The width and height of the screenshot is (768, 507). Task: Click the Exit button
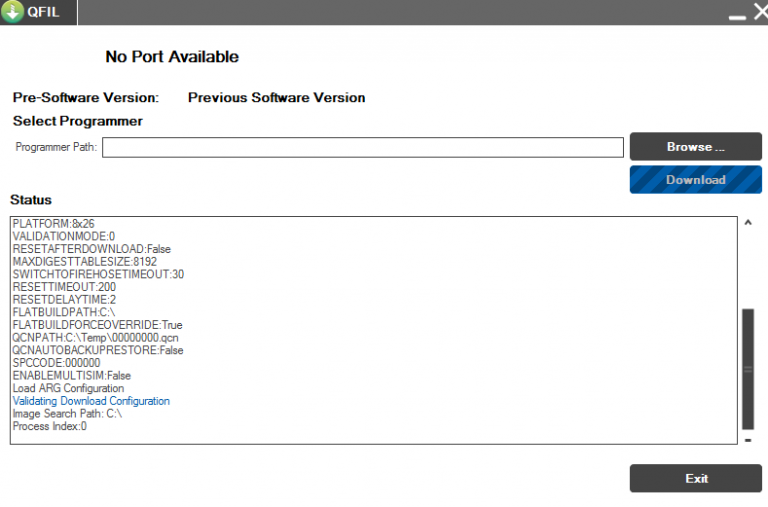(695, 478)
